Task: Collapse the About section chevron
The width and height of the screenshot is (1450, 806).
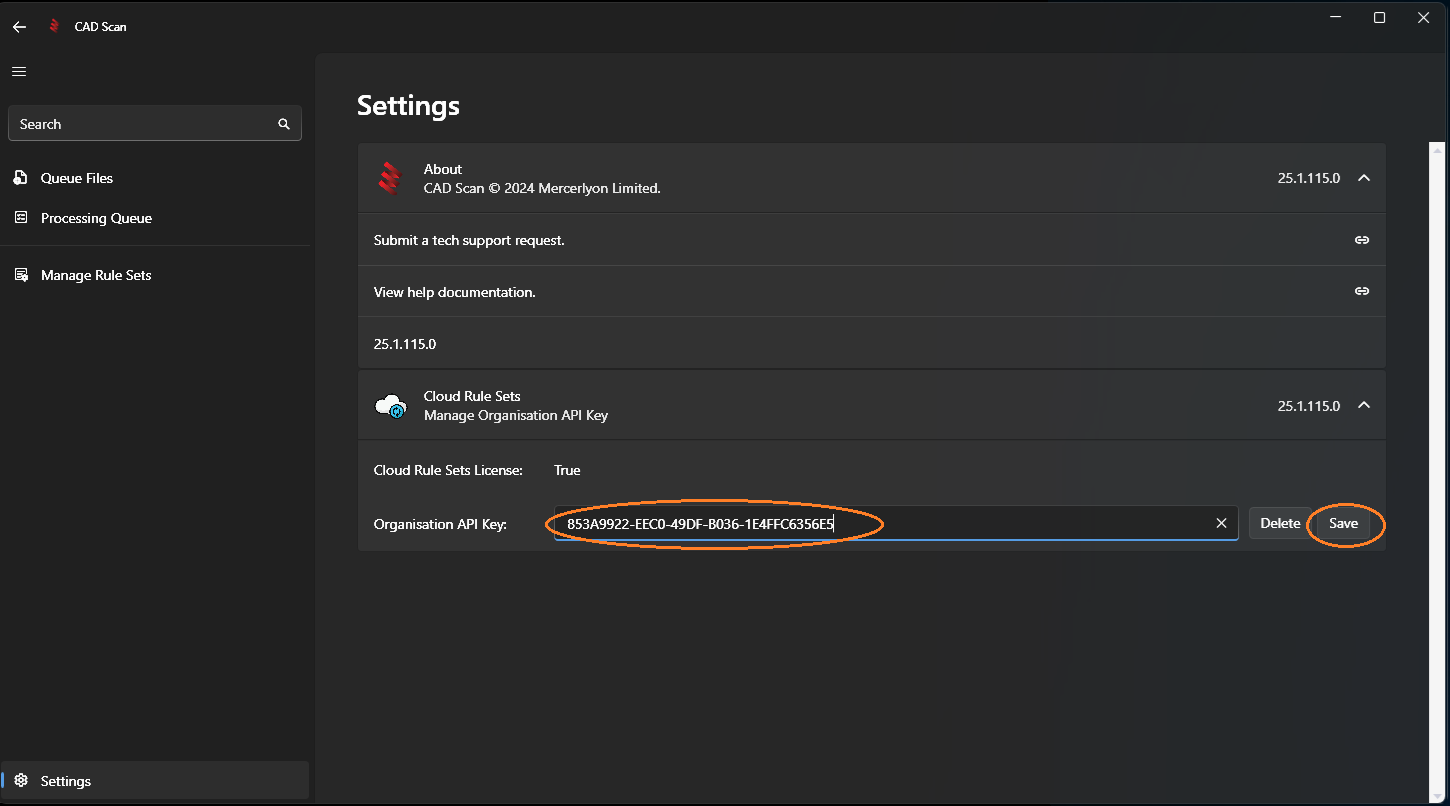Action: point(1363,178)
